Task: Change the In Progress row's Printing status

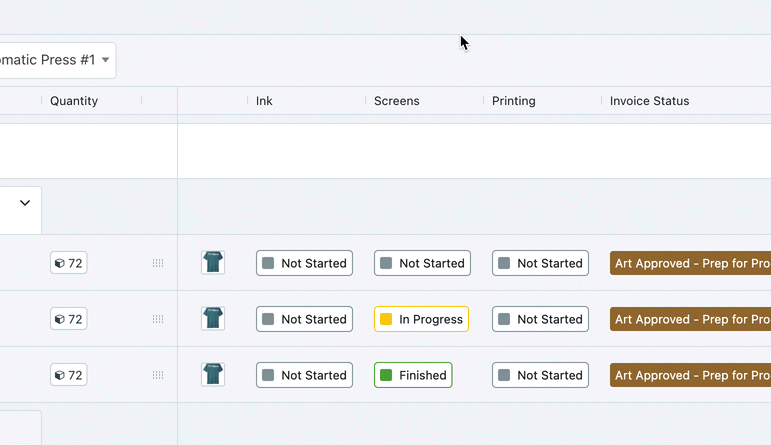Action: [x=540, y=319]
